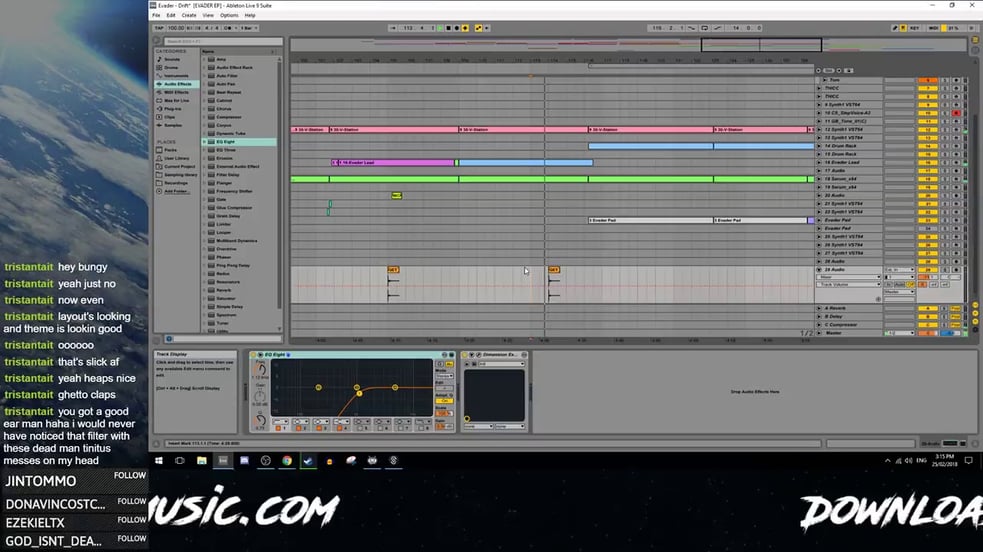
Task: Click the Stop button in transport
Action: (448, 28)
